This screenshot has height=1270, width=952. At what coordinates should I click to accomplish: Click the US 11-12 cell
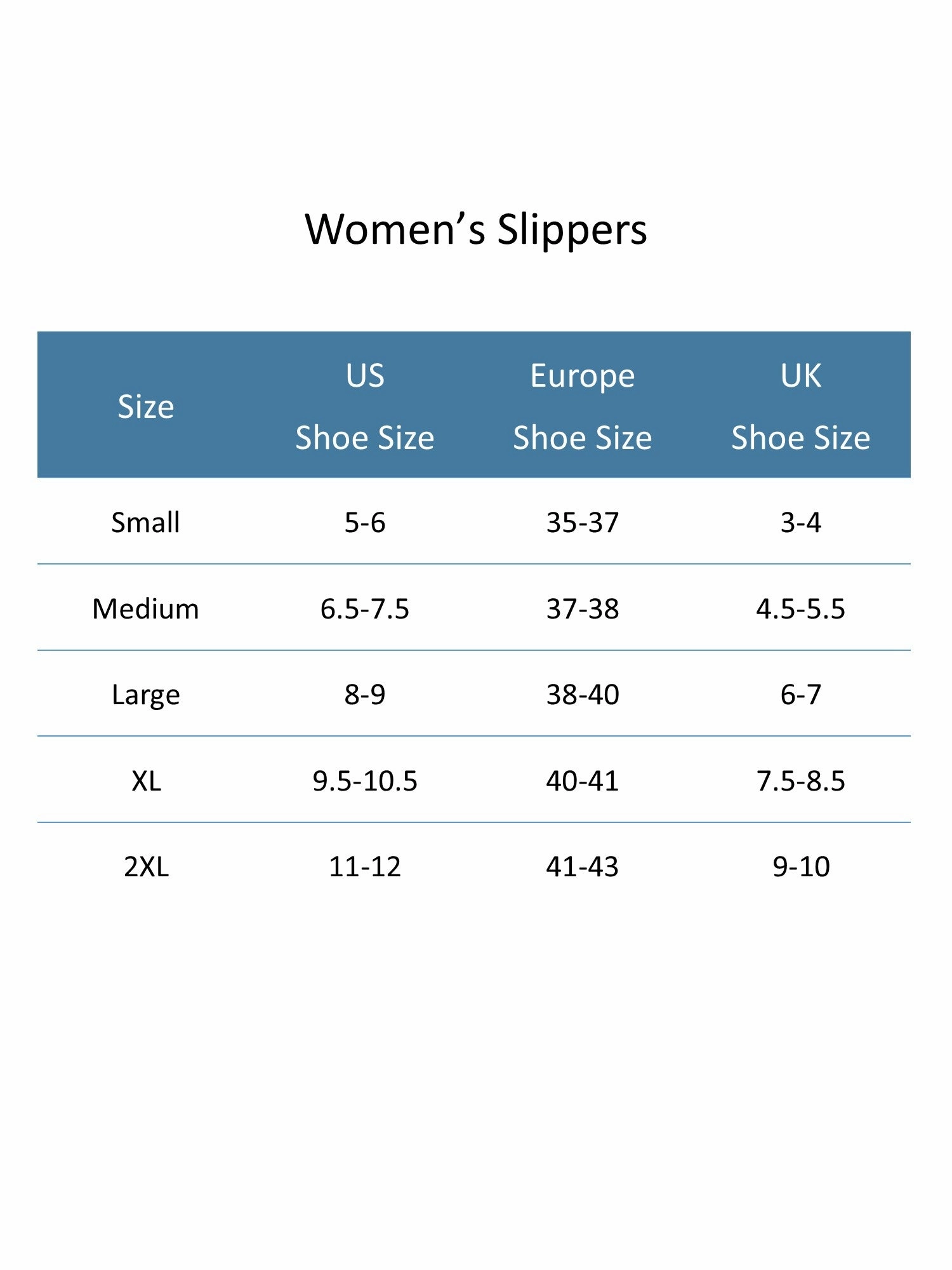365,867
